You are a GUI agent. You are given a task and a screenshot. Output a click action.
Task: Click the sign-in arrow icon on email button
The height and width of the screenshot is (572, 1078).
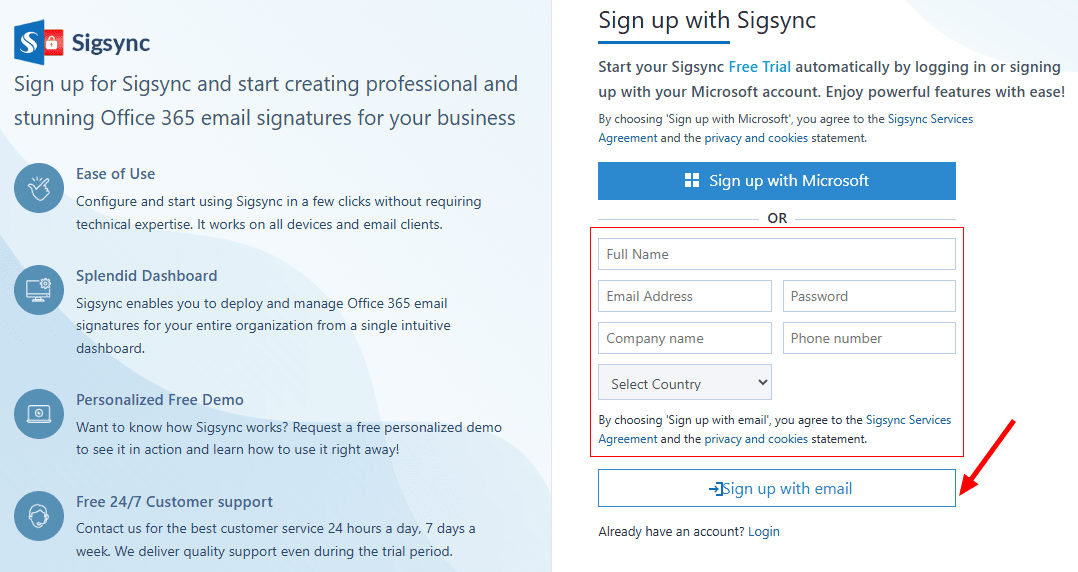click(x=715, y=489)
